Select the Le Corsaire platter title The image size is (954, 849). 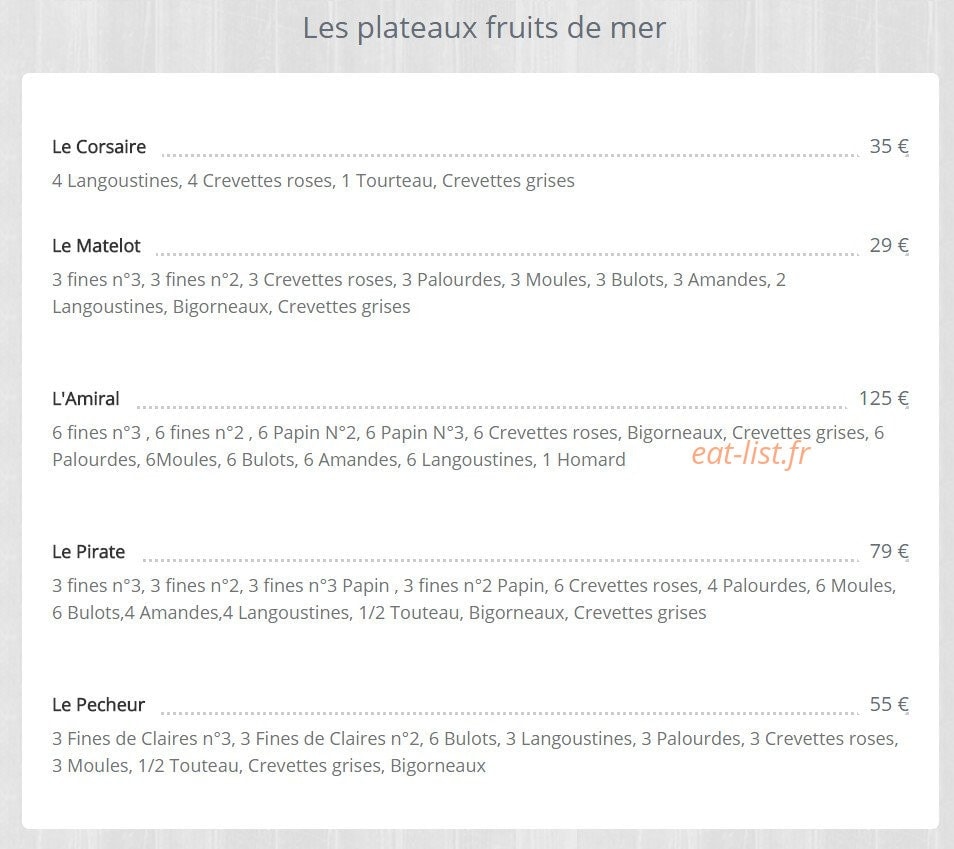[99, 147]
